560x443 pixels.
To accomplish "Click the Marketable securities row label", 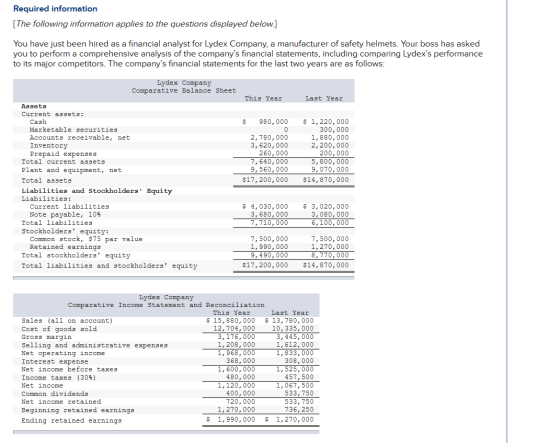I will pyautogui.click(x=74, y=130).
